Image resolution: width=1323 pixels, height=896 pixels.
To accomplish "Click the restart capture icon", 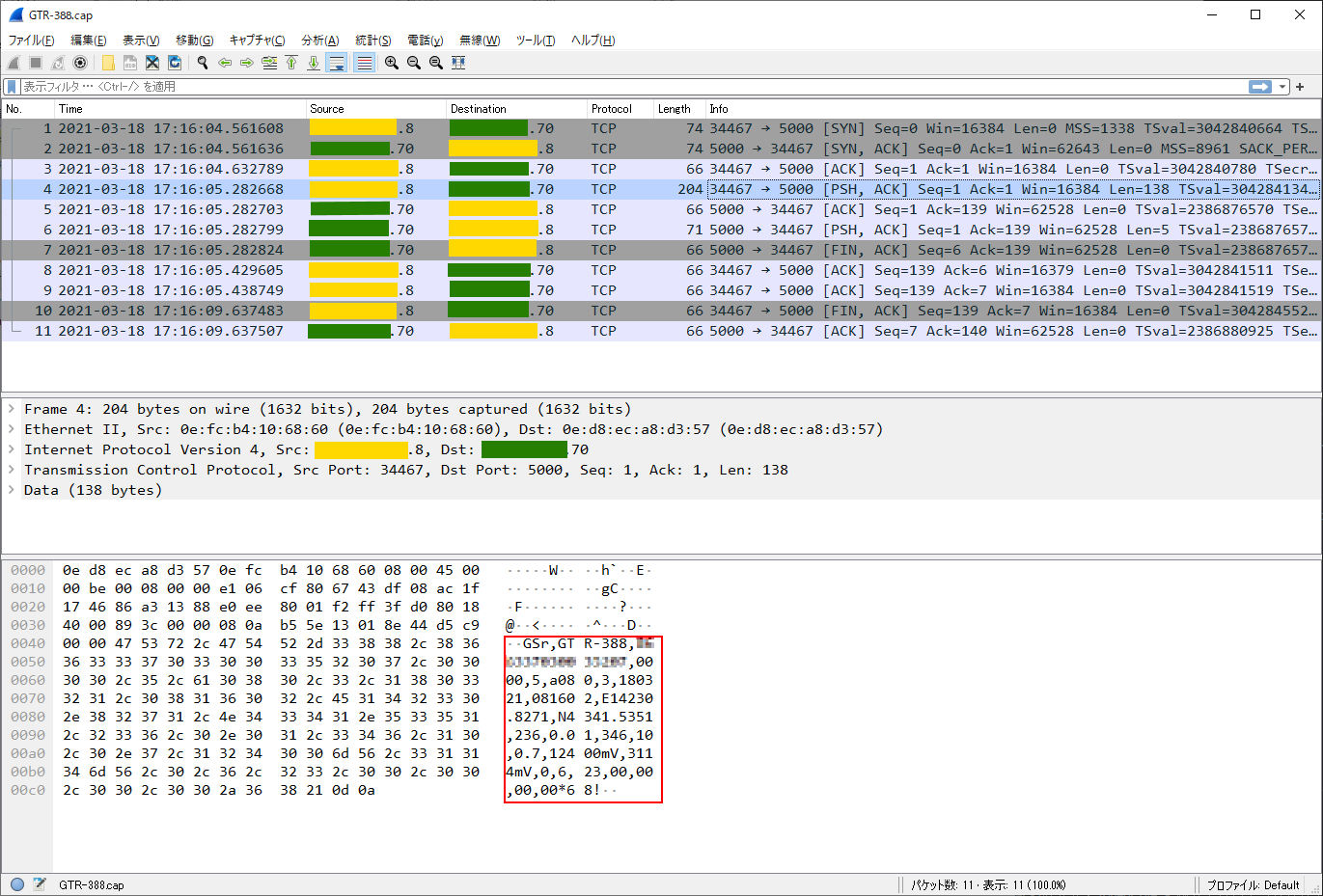I will point(58,63).
